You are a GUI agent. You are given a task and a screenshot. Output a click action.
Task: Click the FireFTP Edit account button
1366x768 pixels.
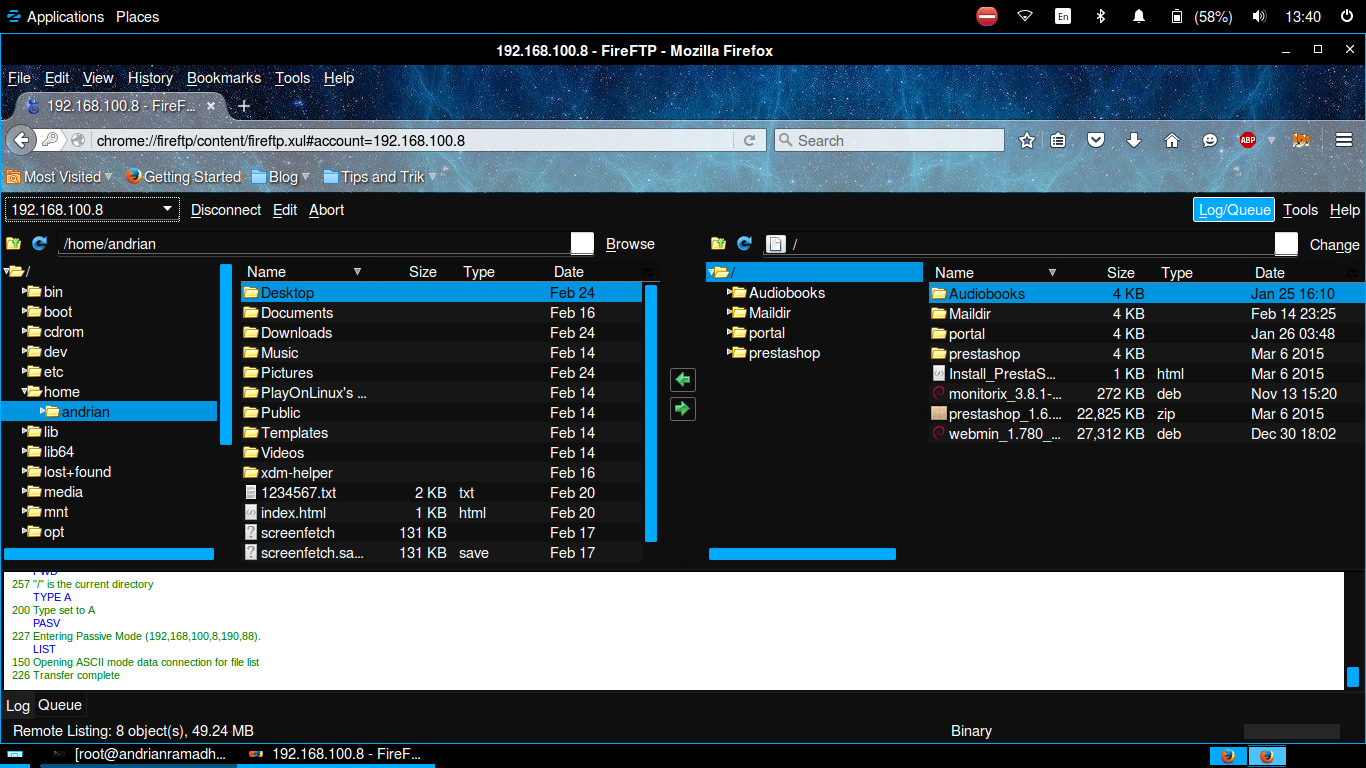tap(285, 210)
